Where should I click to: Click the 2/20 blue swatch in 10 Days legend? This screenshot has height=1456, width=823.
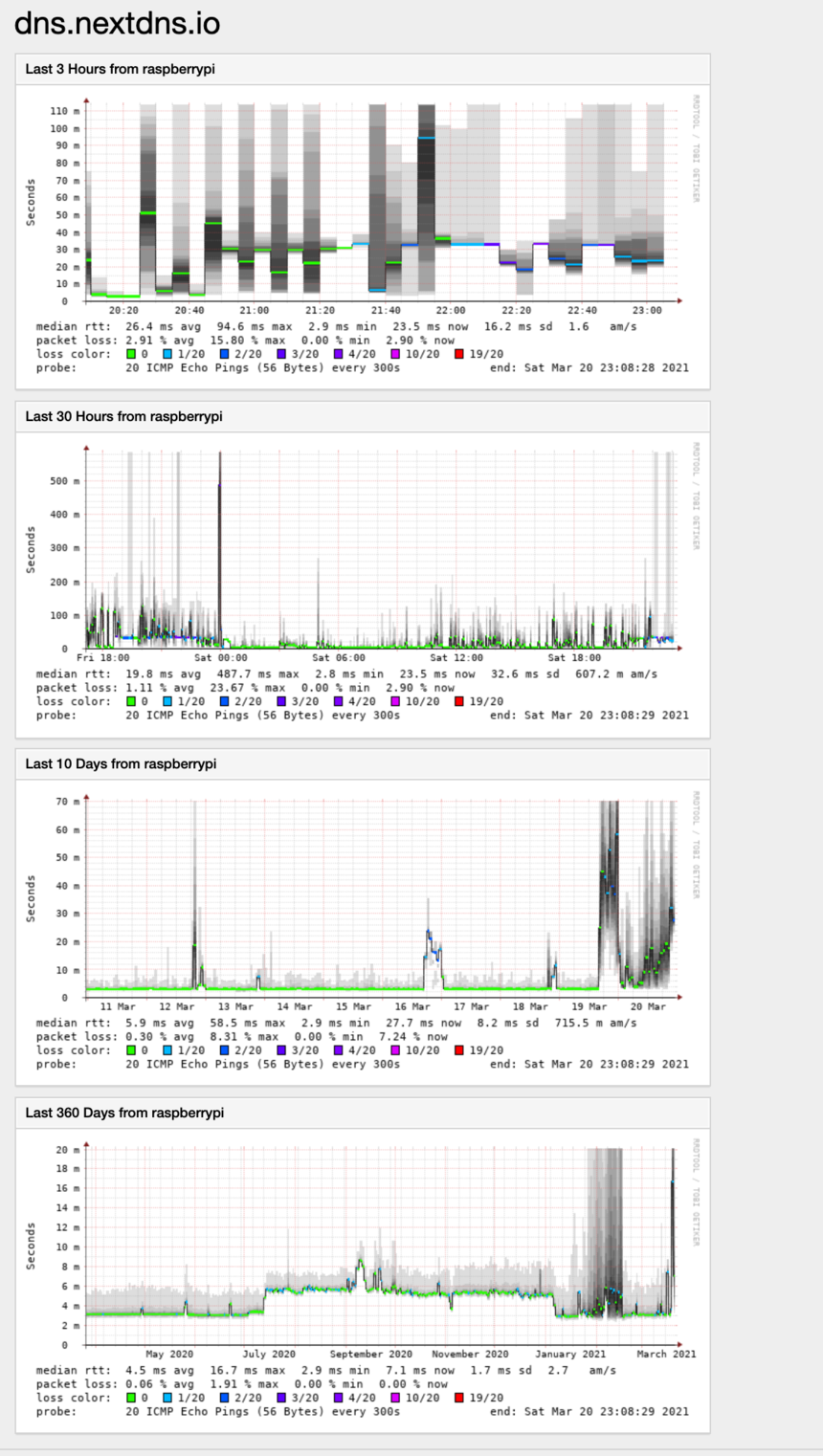224,1050
